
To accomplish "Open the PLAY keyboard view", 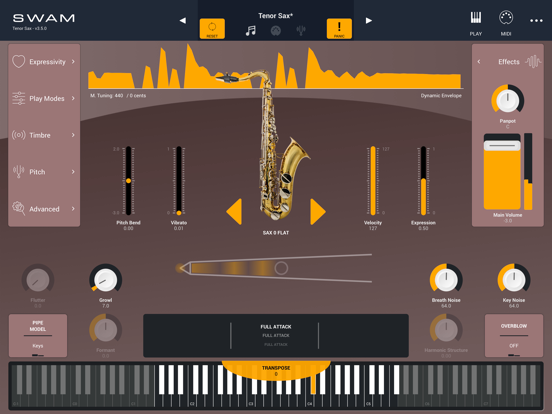I will tap(476, 23).
